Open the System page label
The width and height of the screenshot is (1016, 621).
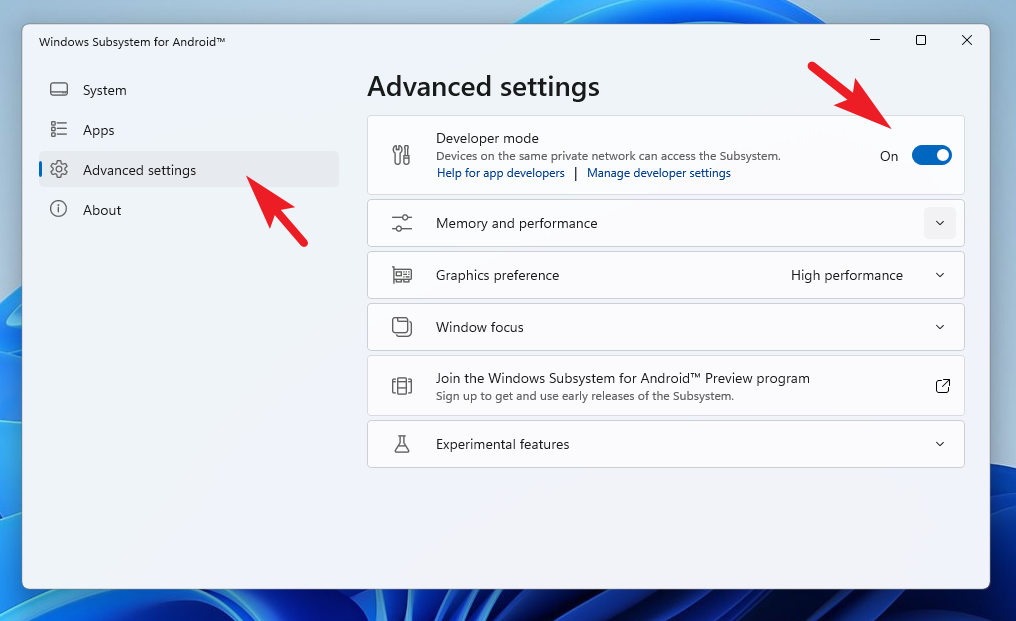pos(104,90)
